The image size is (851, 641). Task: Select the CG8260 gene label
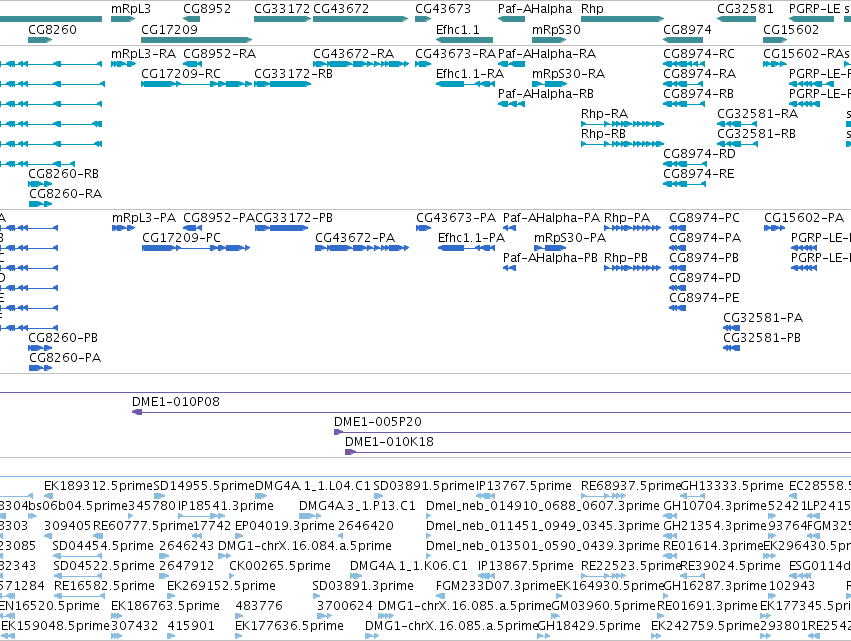[x=52, y=29]
